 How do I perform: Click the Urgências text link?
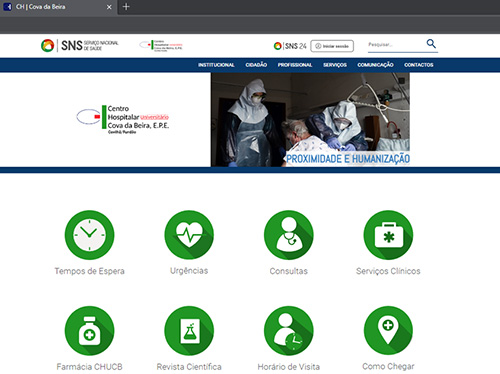click(x=189, y=271)
